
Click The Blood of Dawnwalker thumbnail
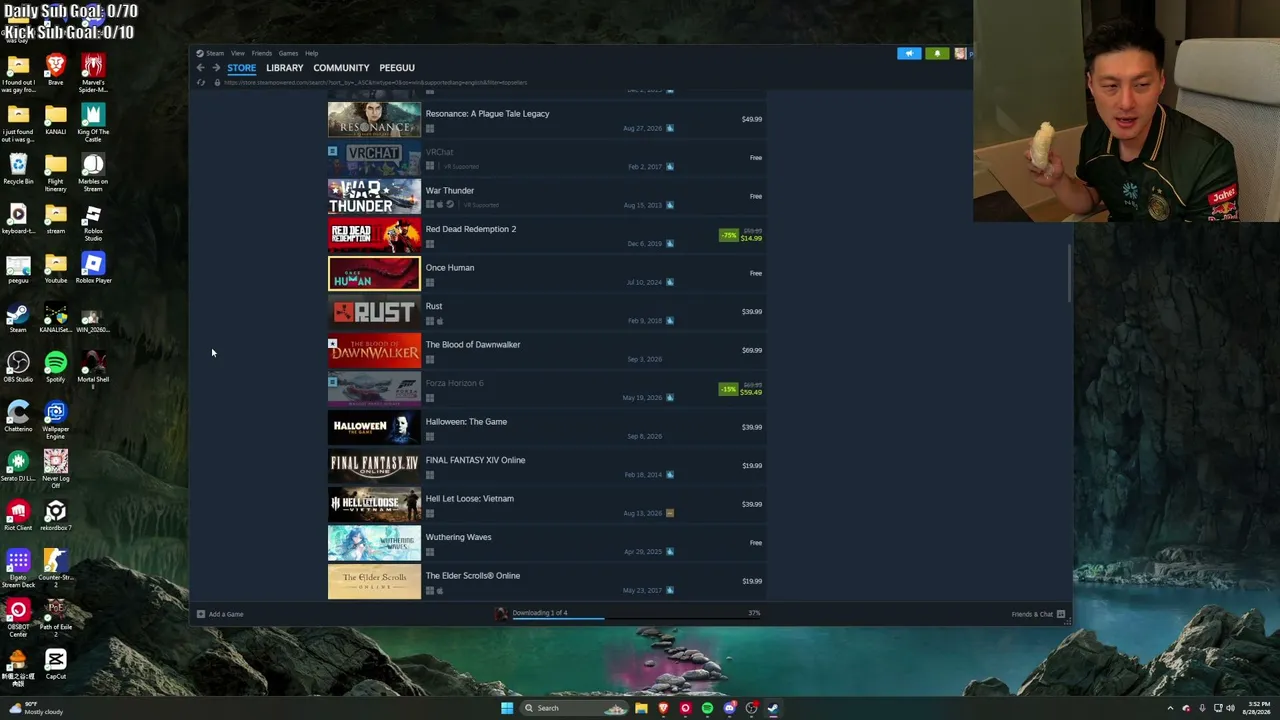coord(374,350)
